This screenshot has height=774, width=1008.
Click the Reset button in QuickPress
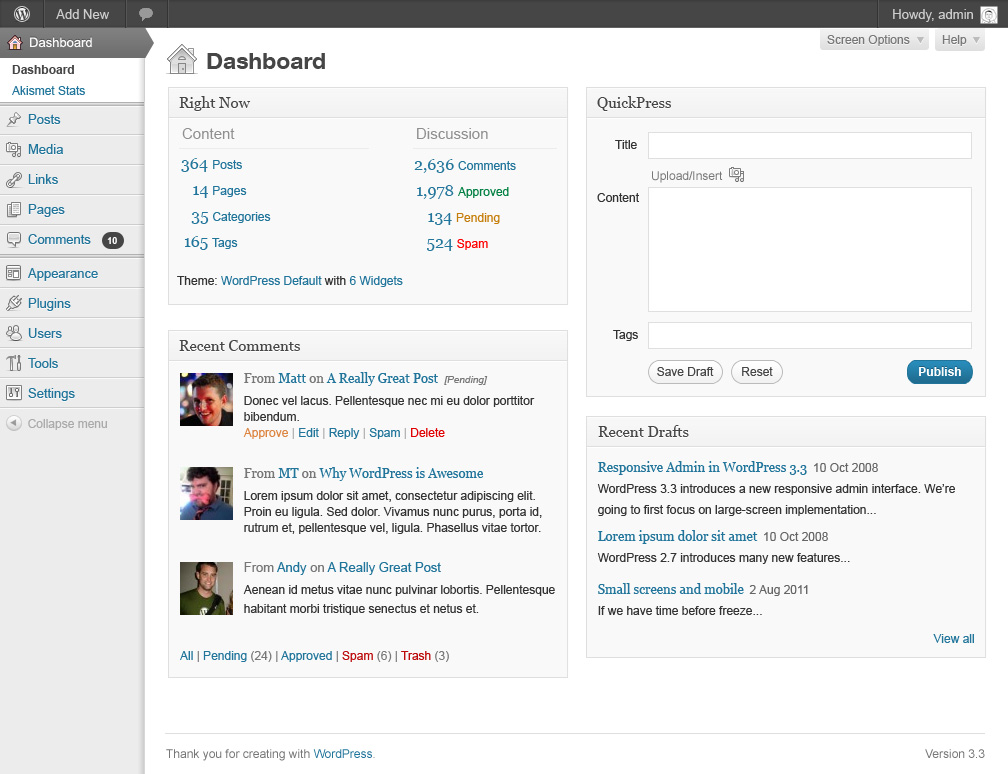[757, 372]
